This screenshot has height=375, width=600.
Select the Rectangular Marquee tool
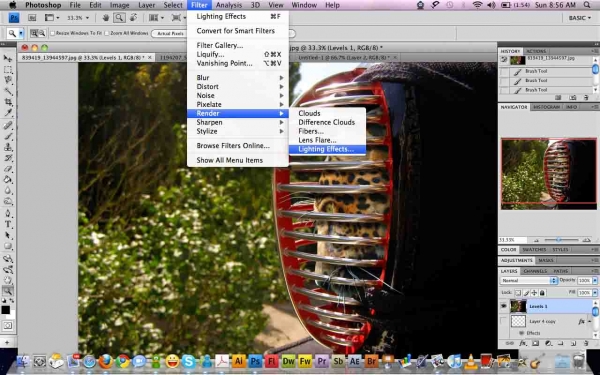(x=8, y=70)
